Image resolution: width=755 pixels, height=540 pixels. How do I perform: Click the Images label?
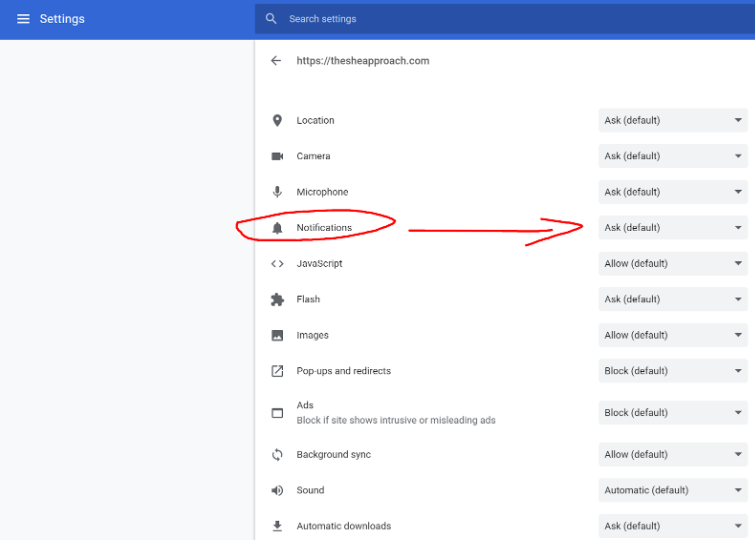(x=312, y=335)
